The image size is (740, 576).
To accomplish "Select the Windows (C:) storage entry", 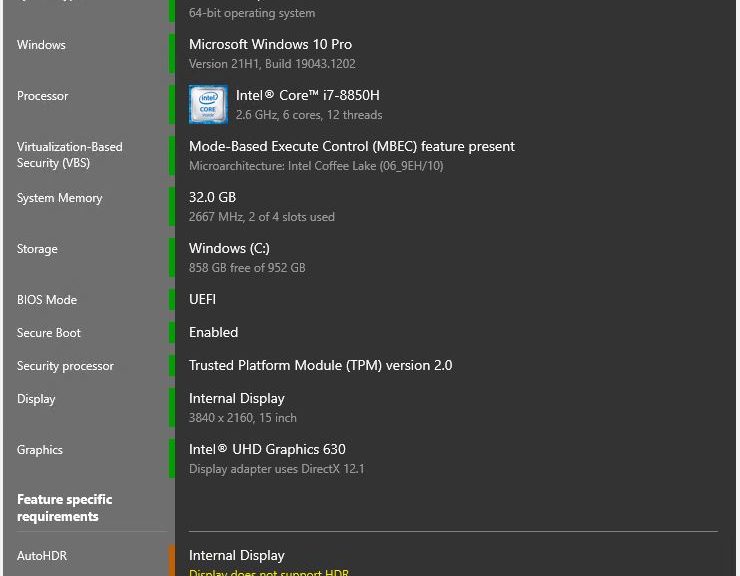I will [x=229, y=248].
